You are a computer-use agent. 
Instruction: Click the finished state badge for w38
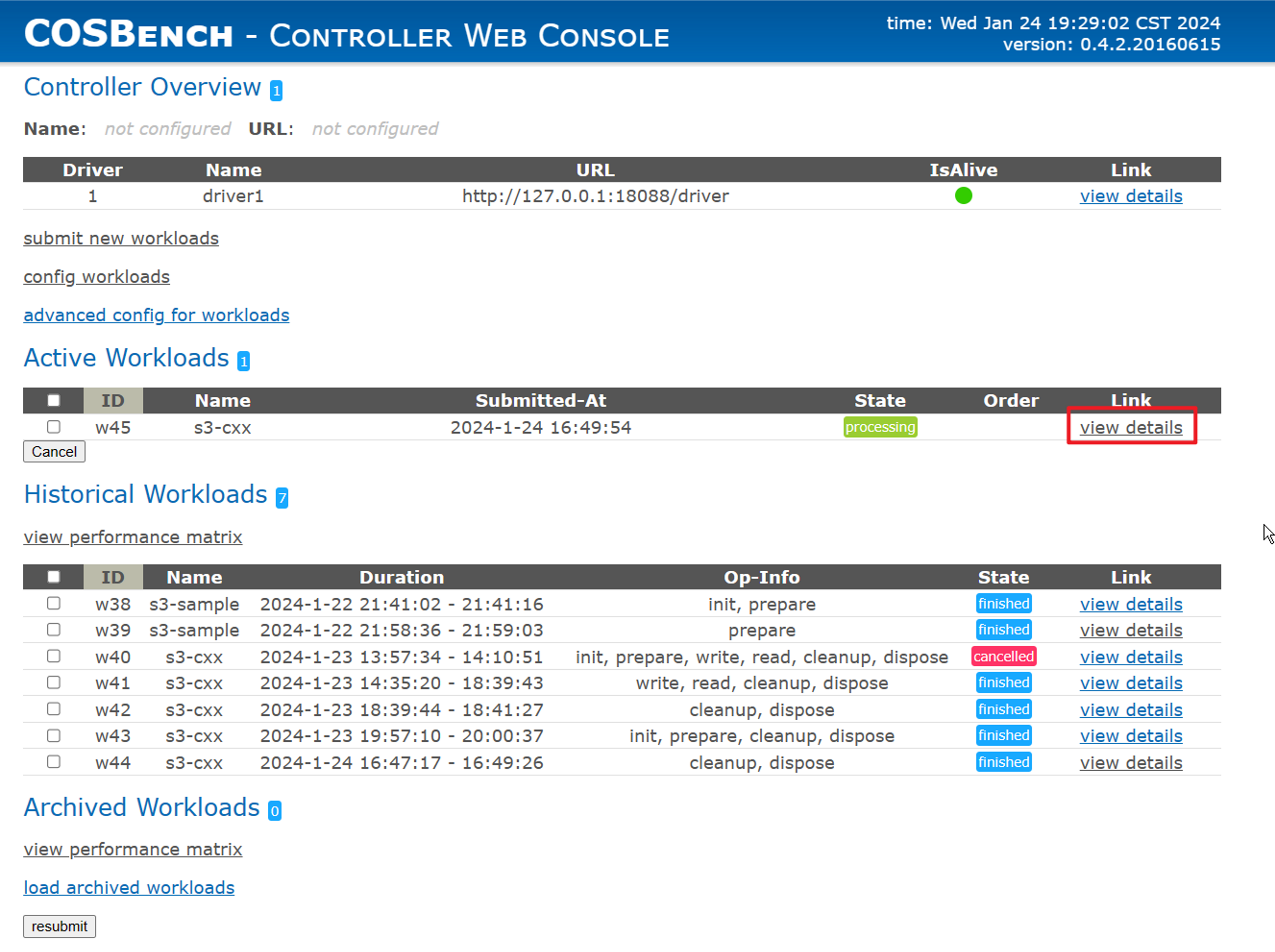click(x=1003, y=603)
